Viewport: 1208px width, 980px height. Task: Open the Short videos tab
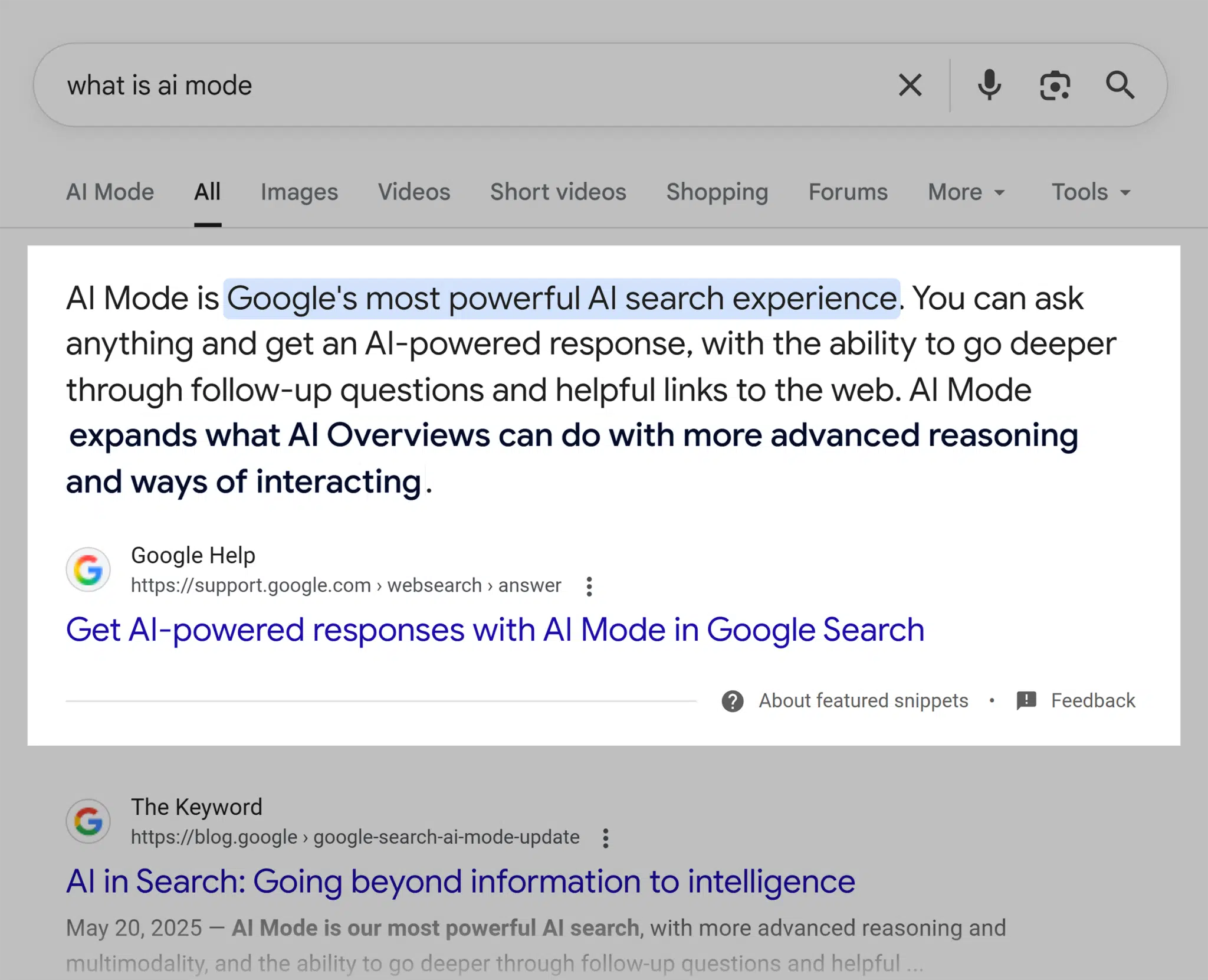[x=558, y=192]
